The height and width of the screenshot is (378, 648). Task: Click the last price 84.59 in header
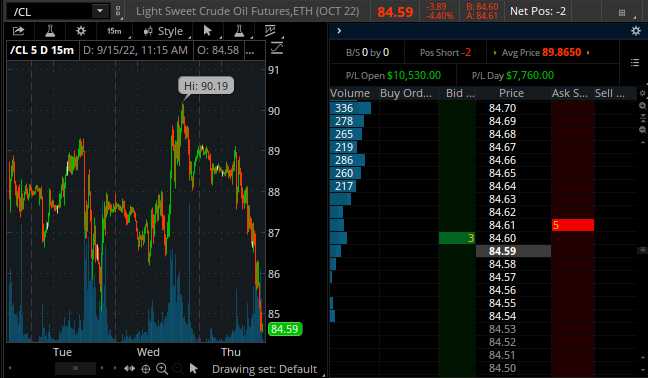[x=395, y=12]
